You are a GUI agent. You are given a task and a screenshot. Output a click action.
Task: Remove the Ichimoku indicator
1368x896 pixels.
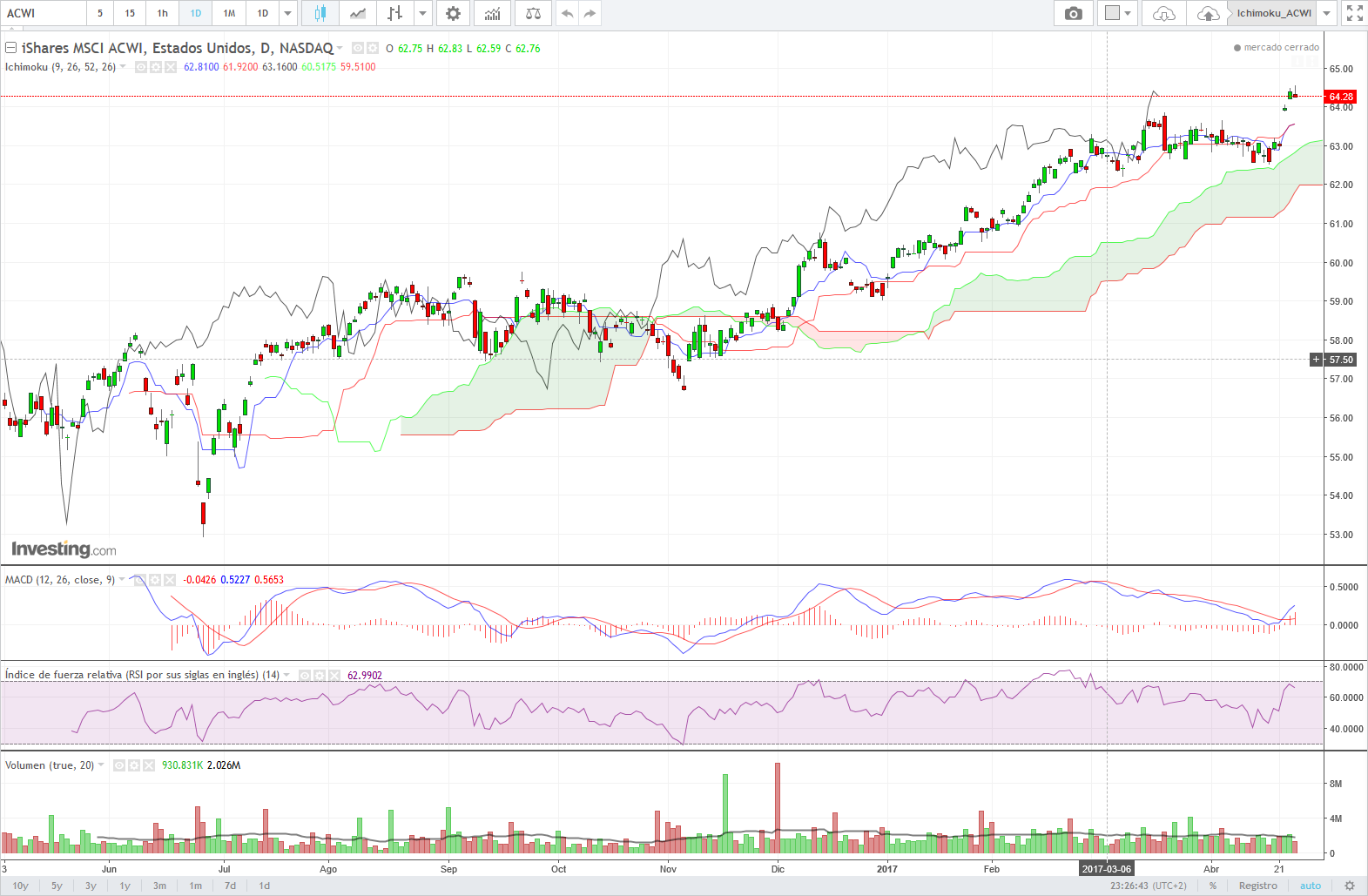pos(170,67)
